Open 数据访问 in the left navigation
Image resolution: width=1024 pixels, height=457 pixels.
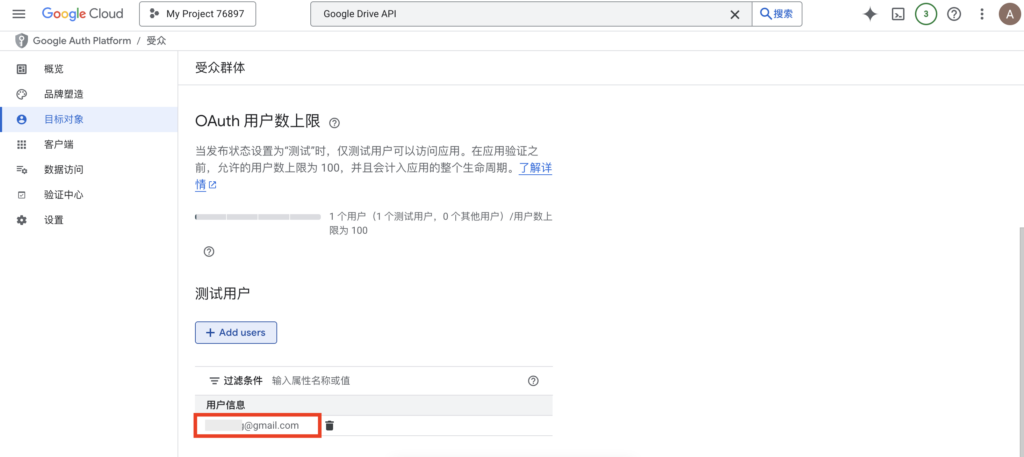point(63,170)
